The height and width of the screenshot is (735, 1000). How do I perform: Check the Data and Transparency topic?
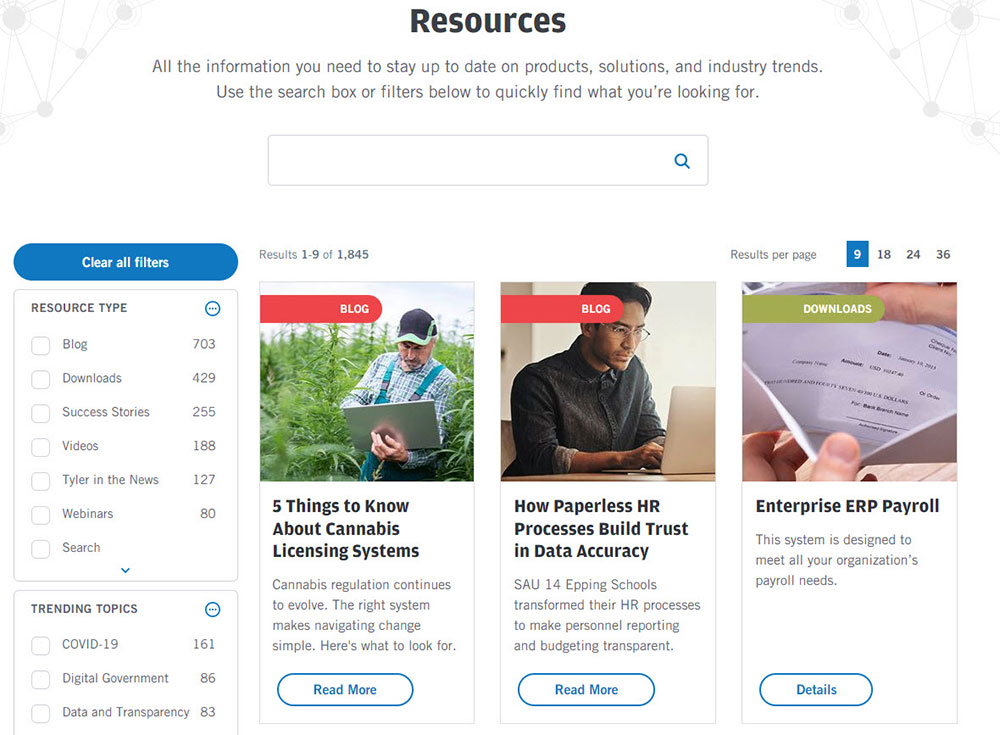[x=40, y=713]
